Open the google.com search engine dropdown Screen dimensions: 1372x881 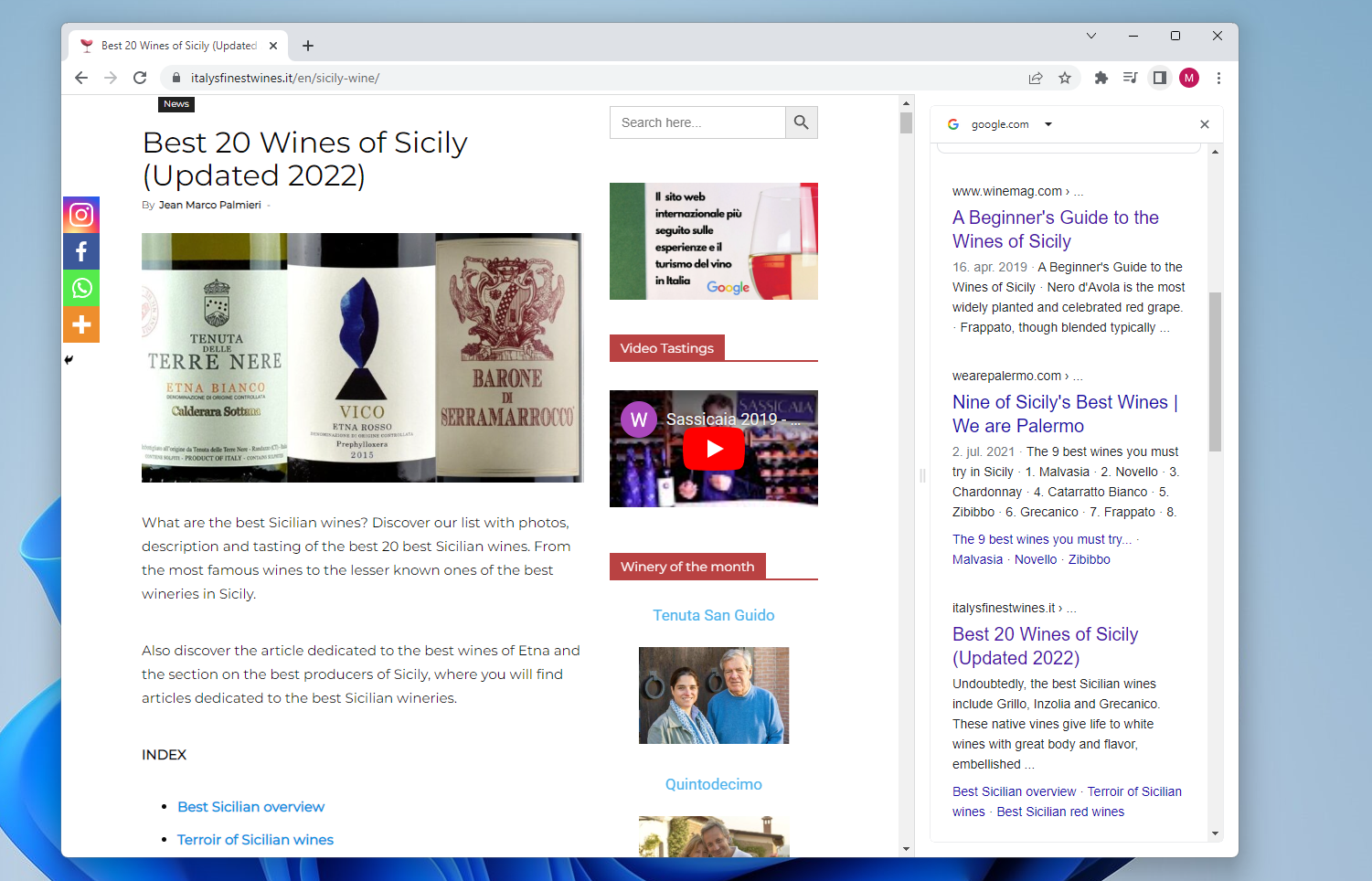tap(1048, 123)
